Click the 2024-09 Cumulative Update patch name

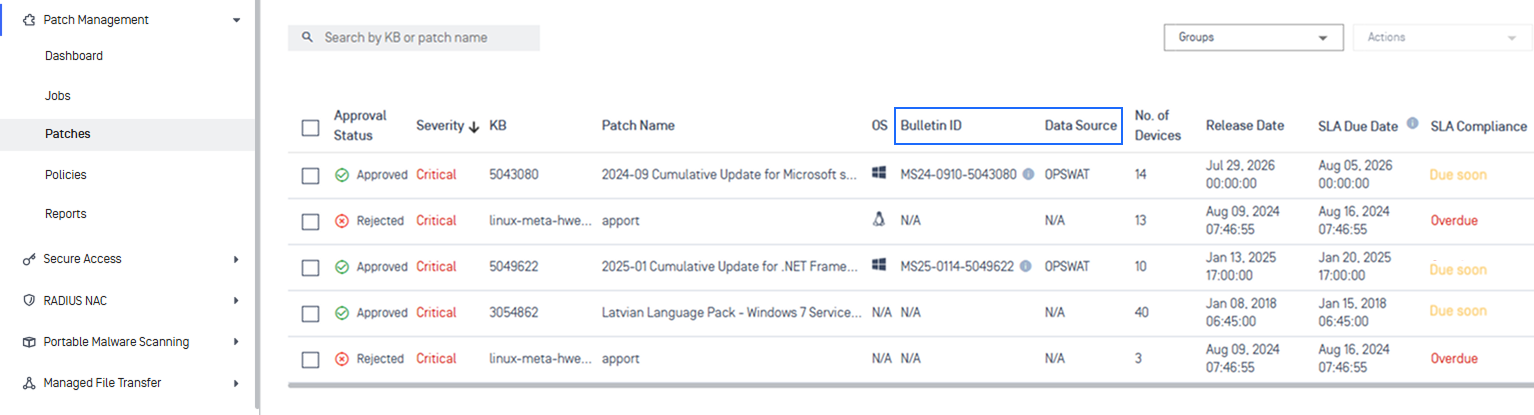coord(729,174)
